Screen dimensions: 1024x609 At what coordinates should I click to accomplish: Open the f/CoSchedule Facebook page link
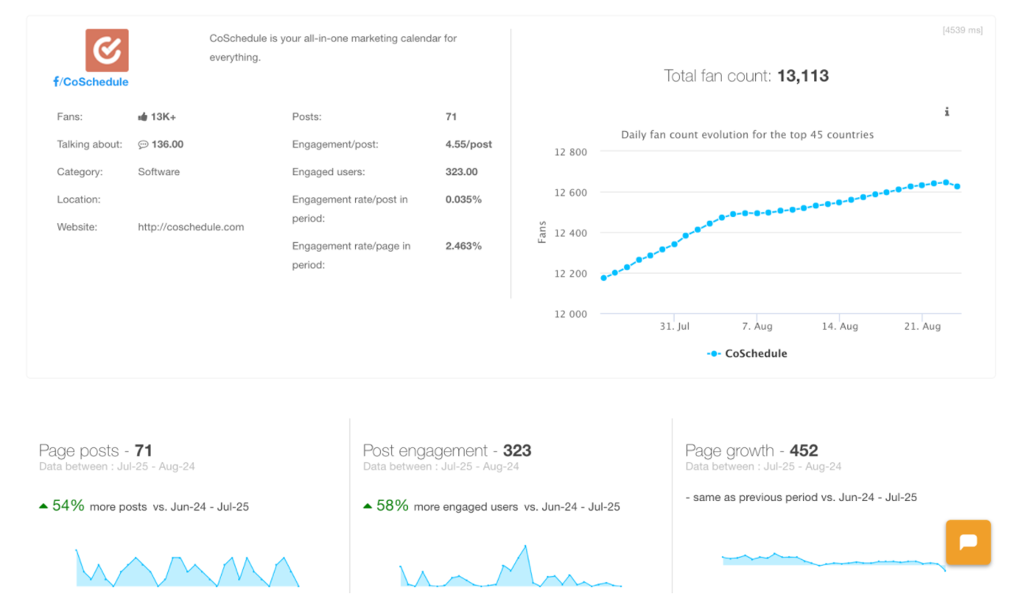point(91,82)
